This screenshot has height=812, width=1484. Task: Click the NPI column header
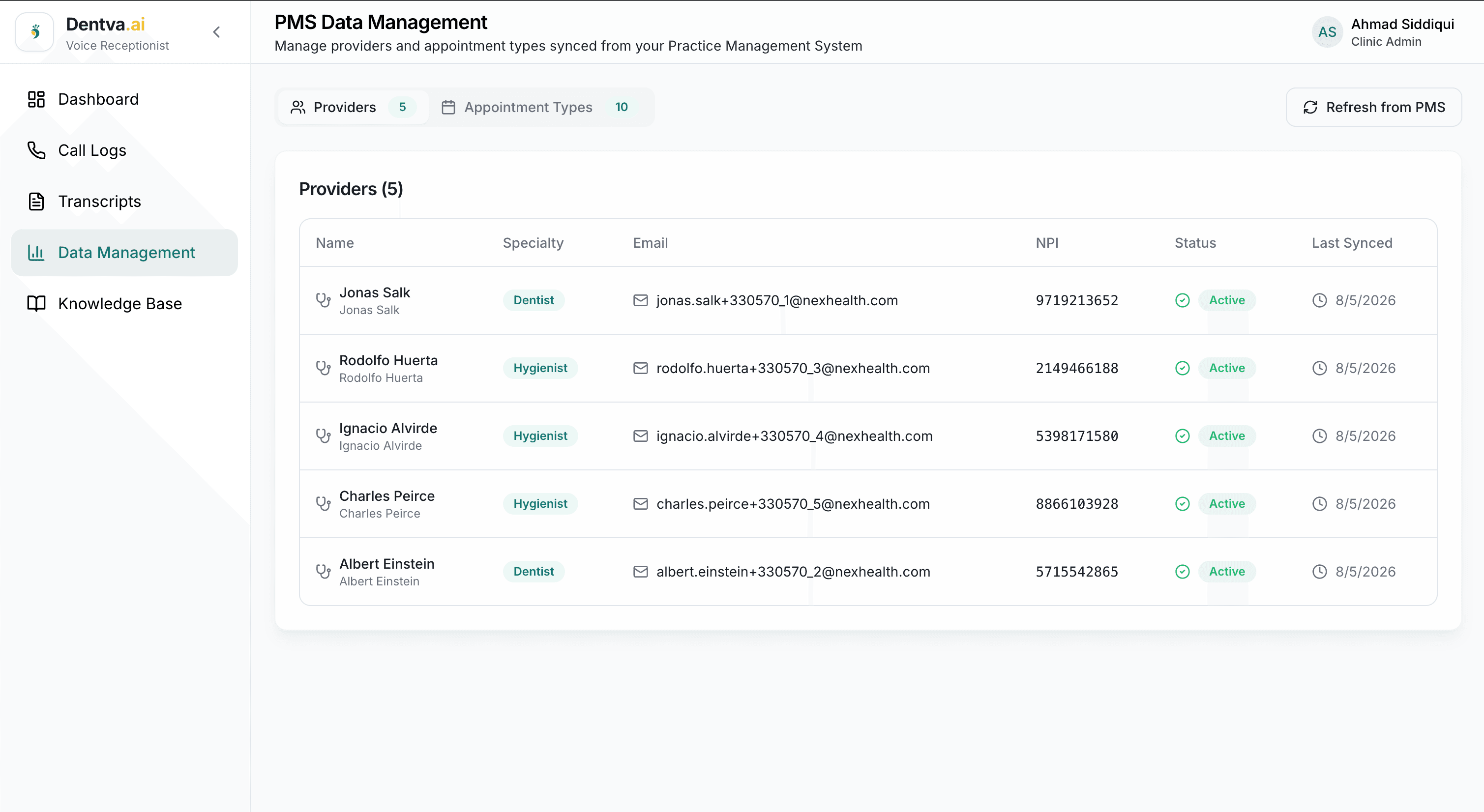[x=1047, y=243]
